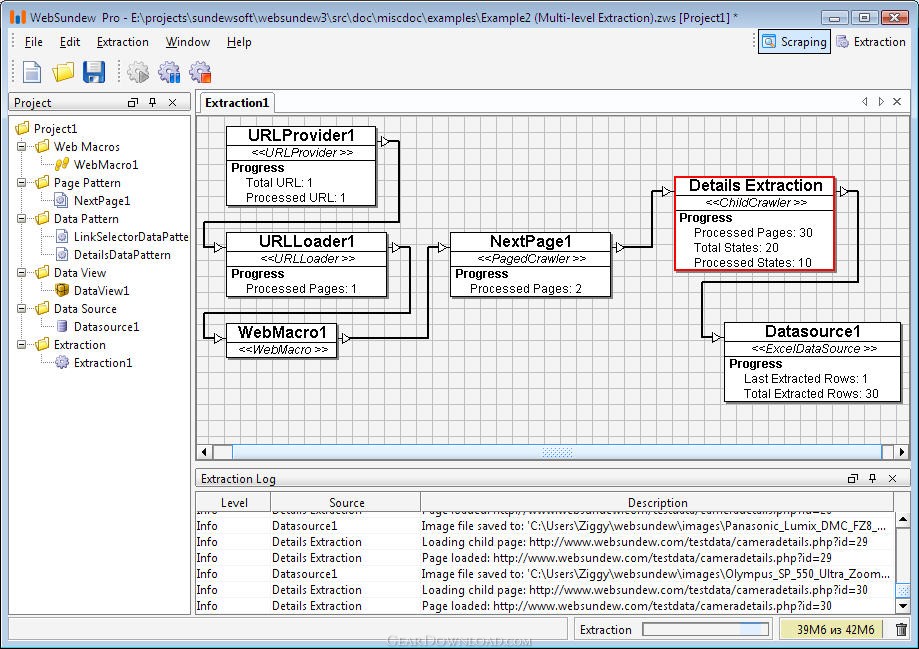Screen dimensions: 919x649
Task: Click the editor next tab arrow
Action: [881, 102]
